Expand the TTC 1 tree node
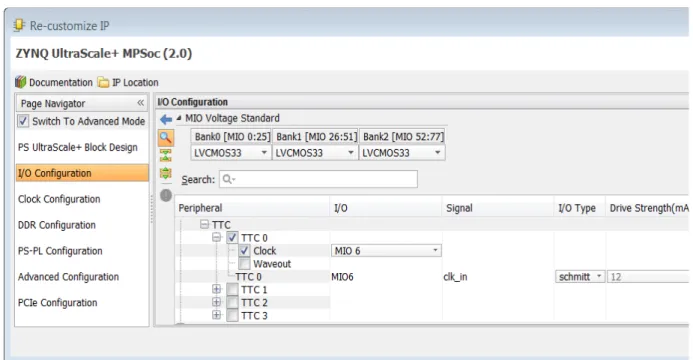Screen dimensions: 693x360 (216, 289)
